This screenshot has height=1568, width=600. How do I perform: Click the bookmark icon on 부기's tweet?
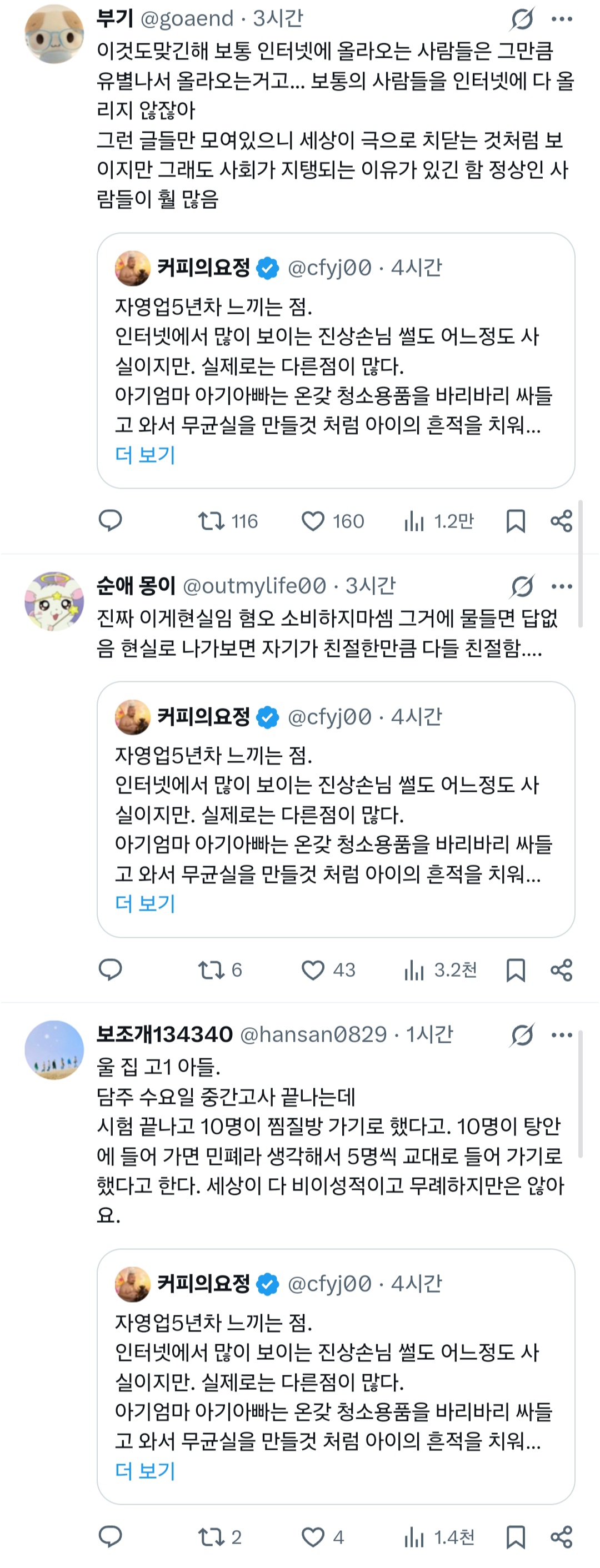point(517,521)
